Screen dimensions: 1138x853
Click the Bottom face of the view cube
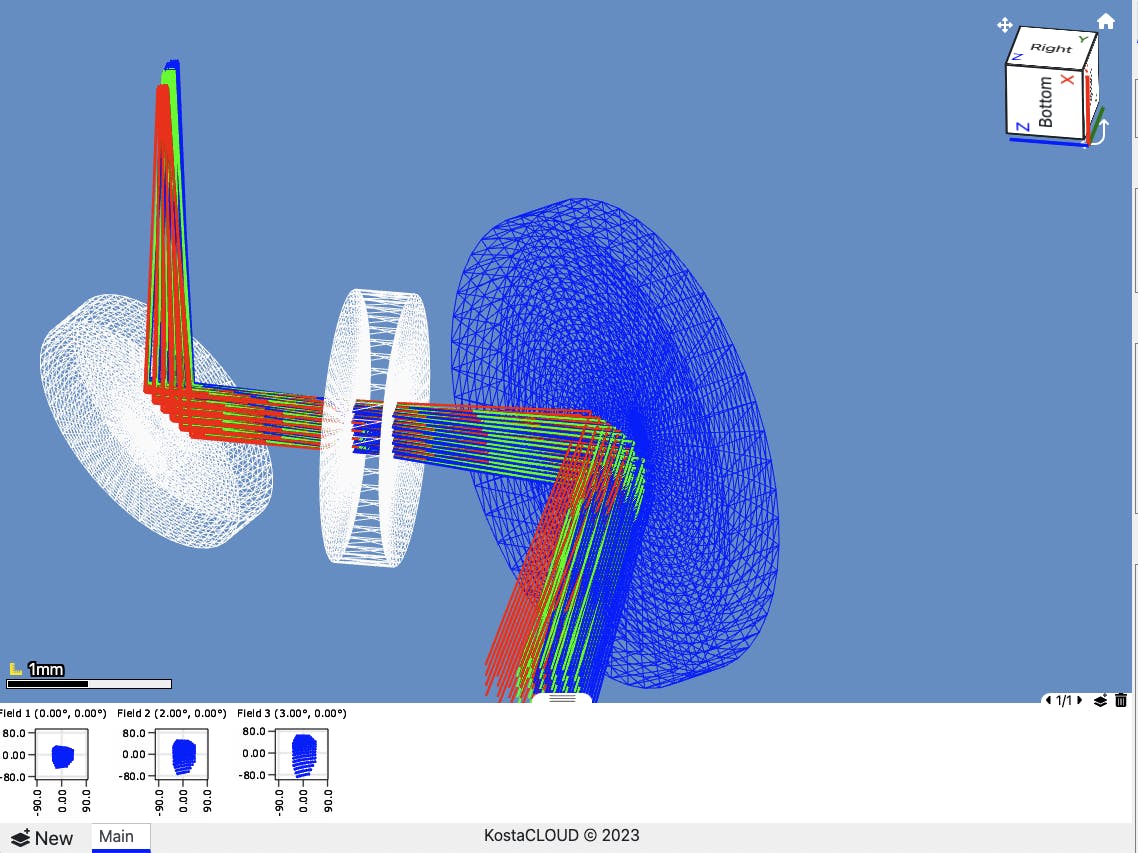(1045, 102)
